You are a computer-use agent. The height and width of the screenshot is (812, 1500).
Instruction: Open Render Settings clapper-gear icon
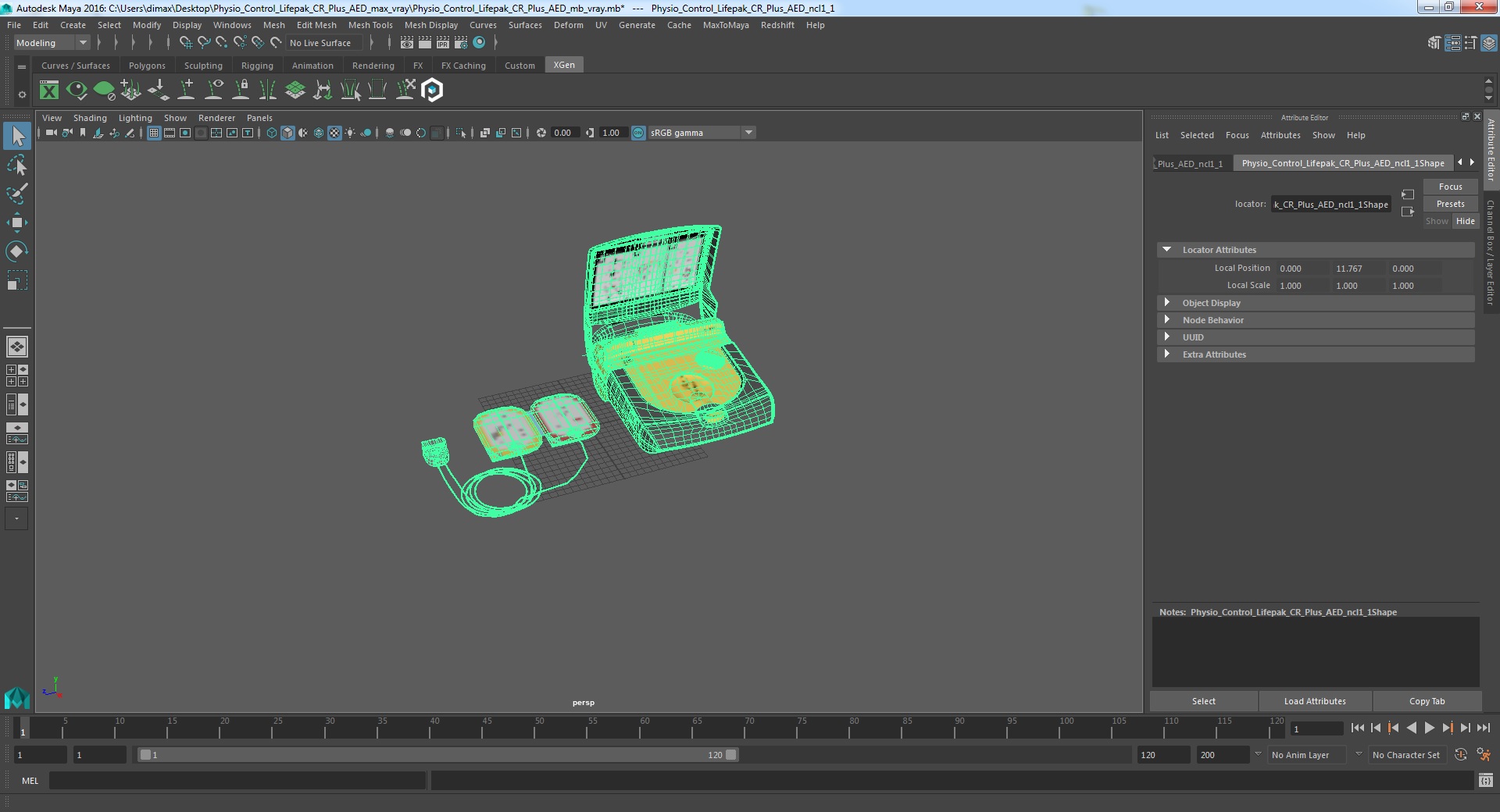(x=461, y=43)
